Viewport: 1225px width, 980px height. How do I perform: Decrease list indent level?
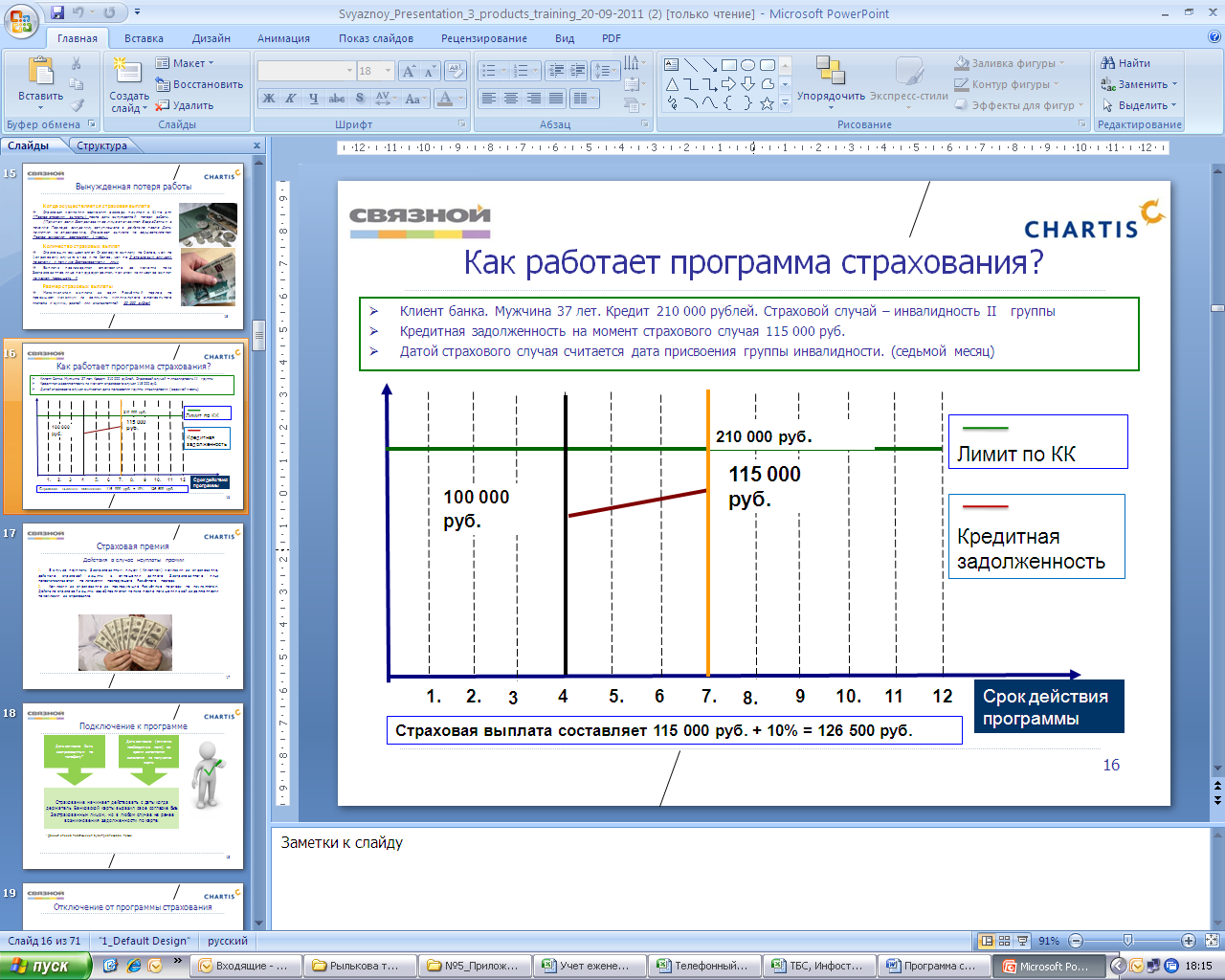(556, 71)
